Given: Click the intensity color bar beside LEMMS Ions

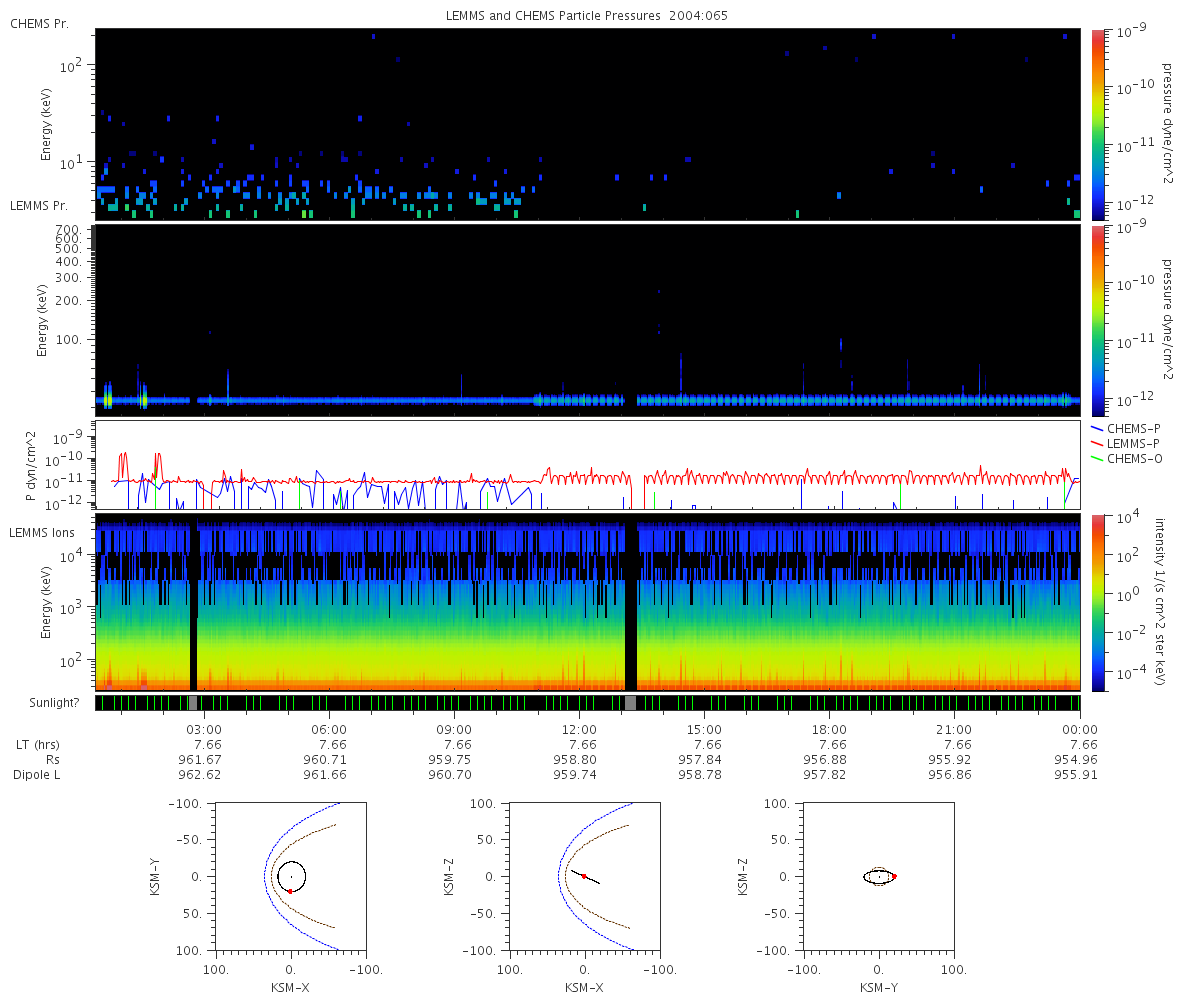Looking at the screenshot, I should [1098, 603].
